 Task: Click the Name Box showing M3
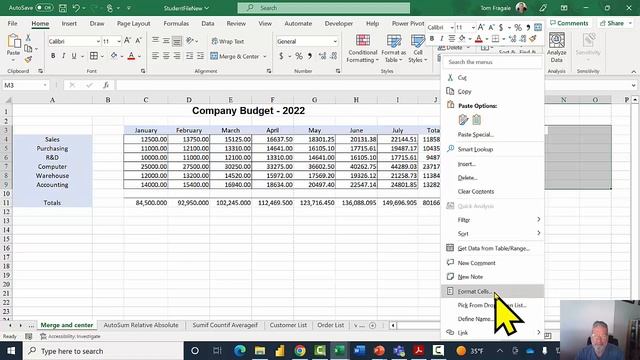(x=25, y=85)
